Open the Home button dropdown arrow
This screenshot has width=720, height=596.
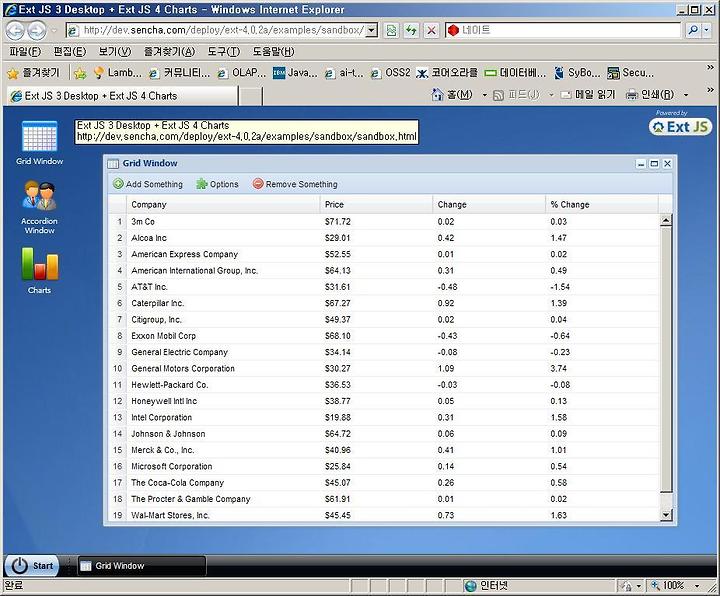coord(484,95)
